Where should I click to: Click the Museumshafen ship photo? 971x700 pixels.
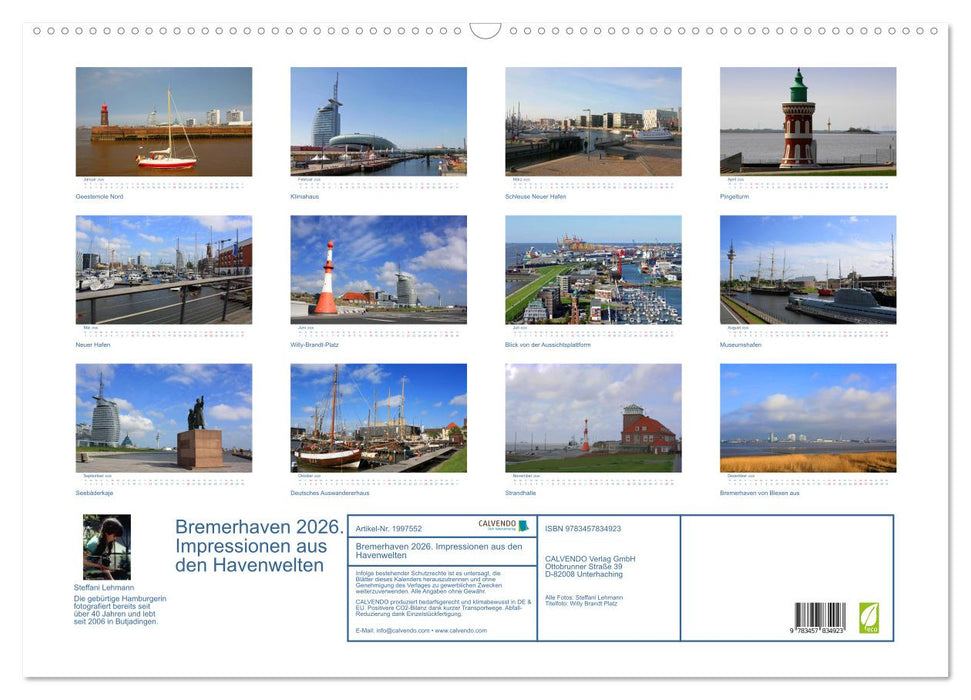coord(804,272)
